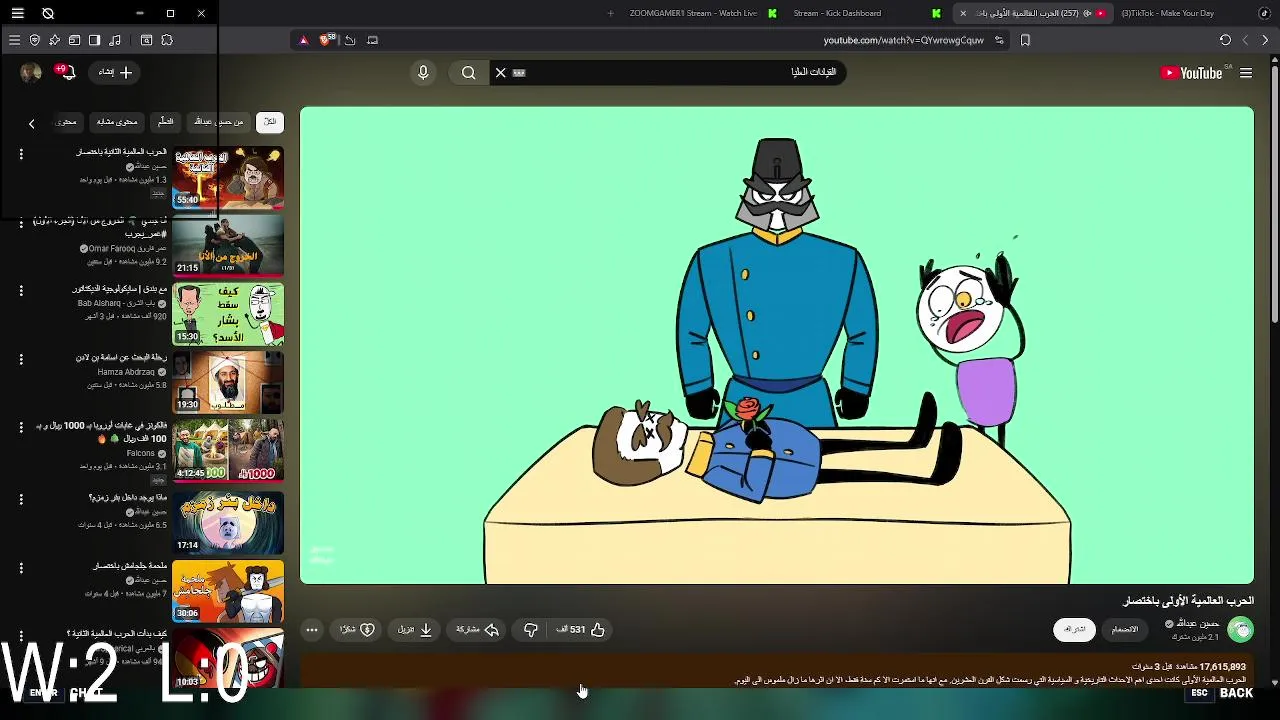Screen dimensions: 1280x720
Task: Open the 17:14 Zamzam well video thumbnail
Action: pyautogui.click(x=228, y=522)
